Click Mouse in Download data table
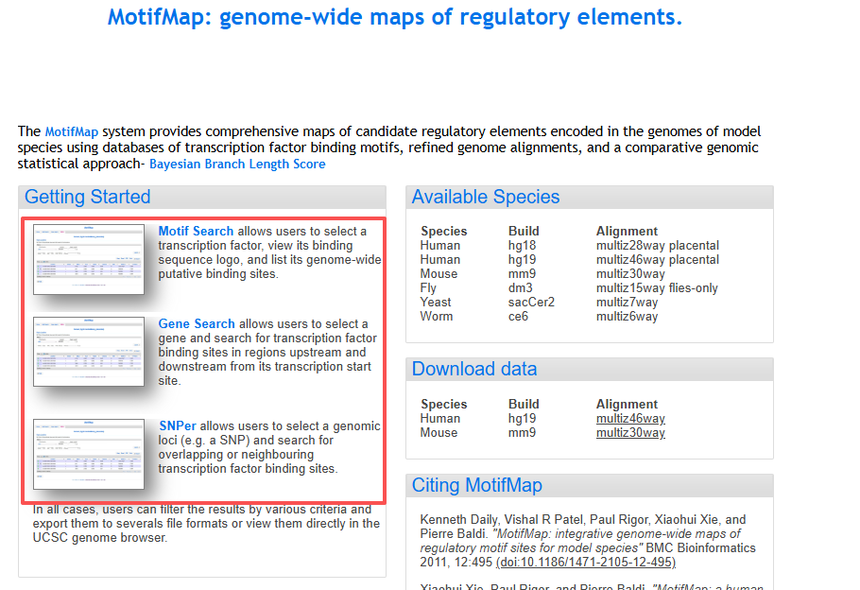This screenshot has width=860, height=590. pyautogui.click(x=439, y=433)
